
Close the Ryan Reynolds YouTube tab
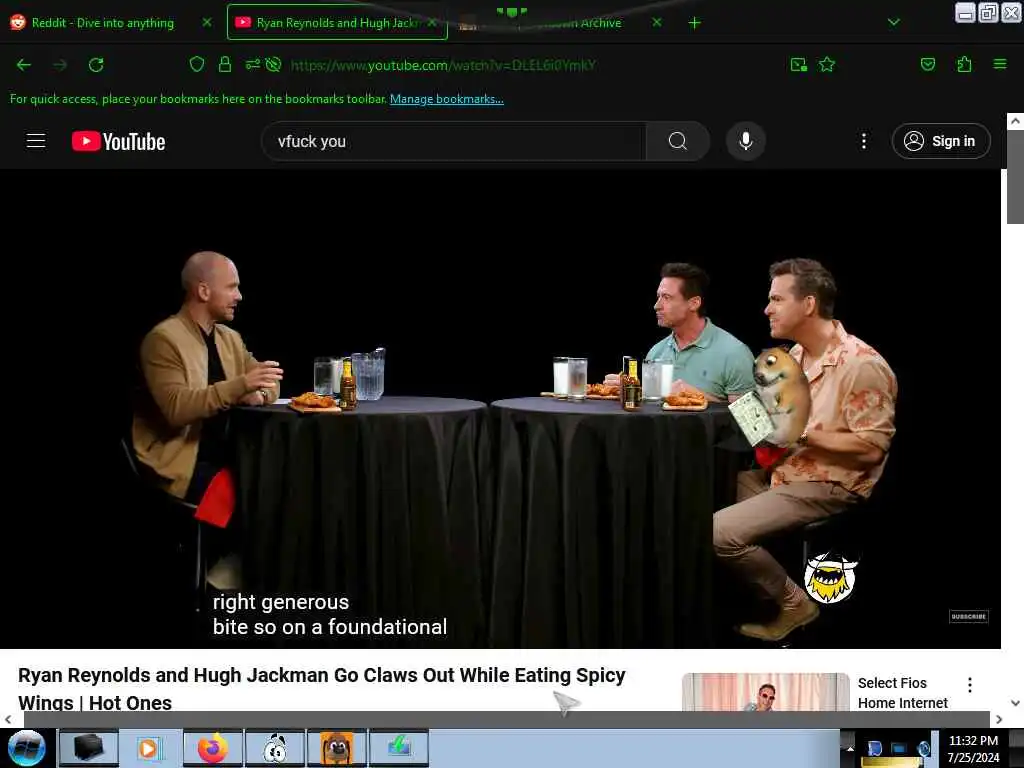(x=432, y=22)
